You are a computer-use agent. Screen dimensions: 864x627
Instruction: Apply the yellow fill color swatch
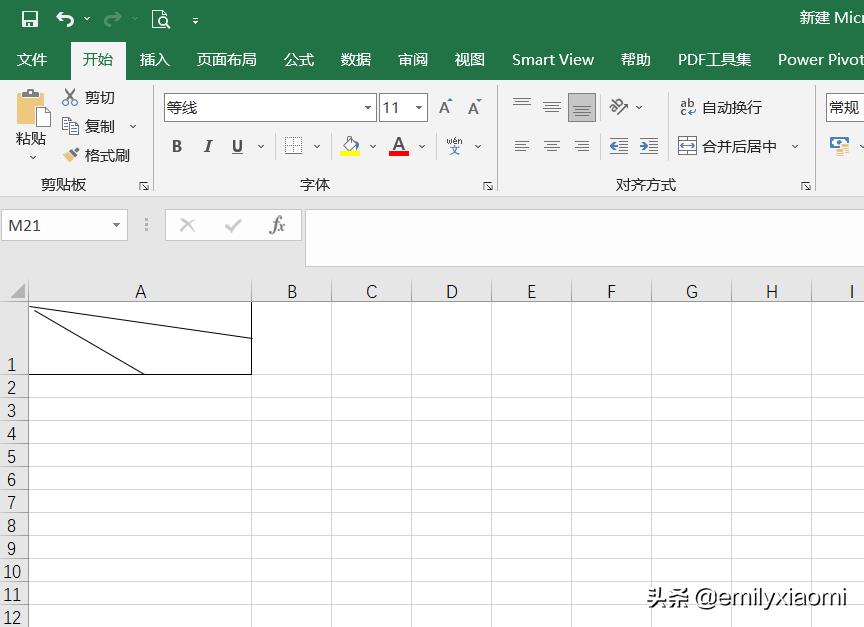click(350, 146)
